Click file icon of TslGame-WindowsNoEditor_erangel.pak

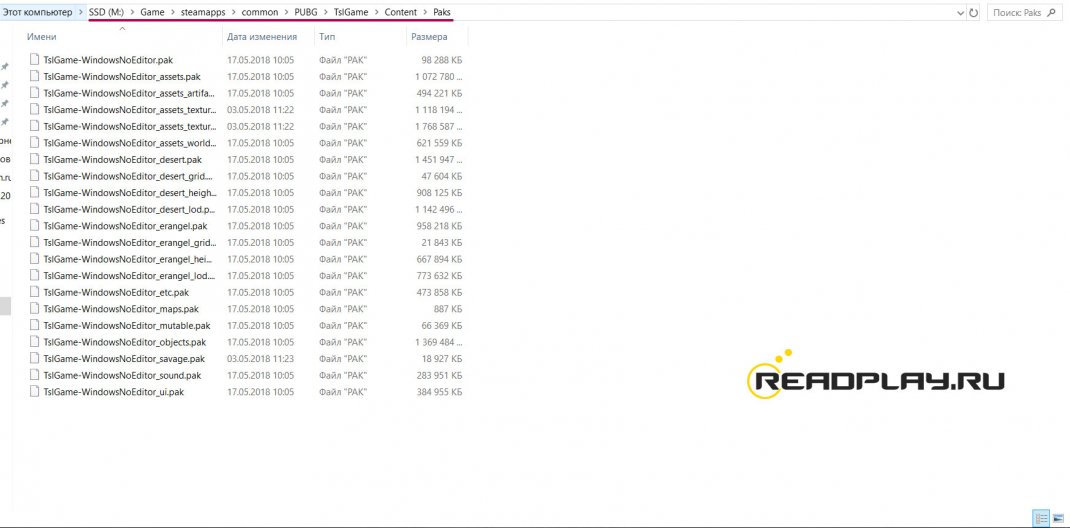[35, 226]
